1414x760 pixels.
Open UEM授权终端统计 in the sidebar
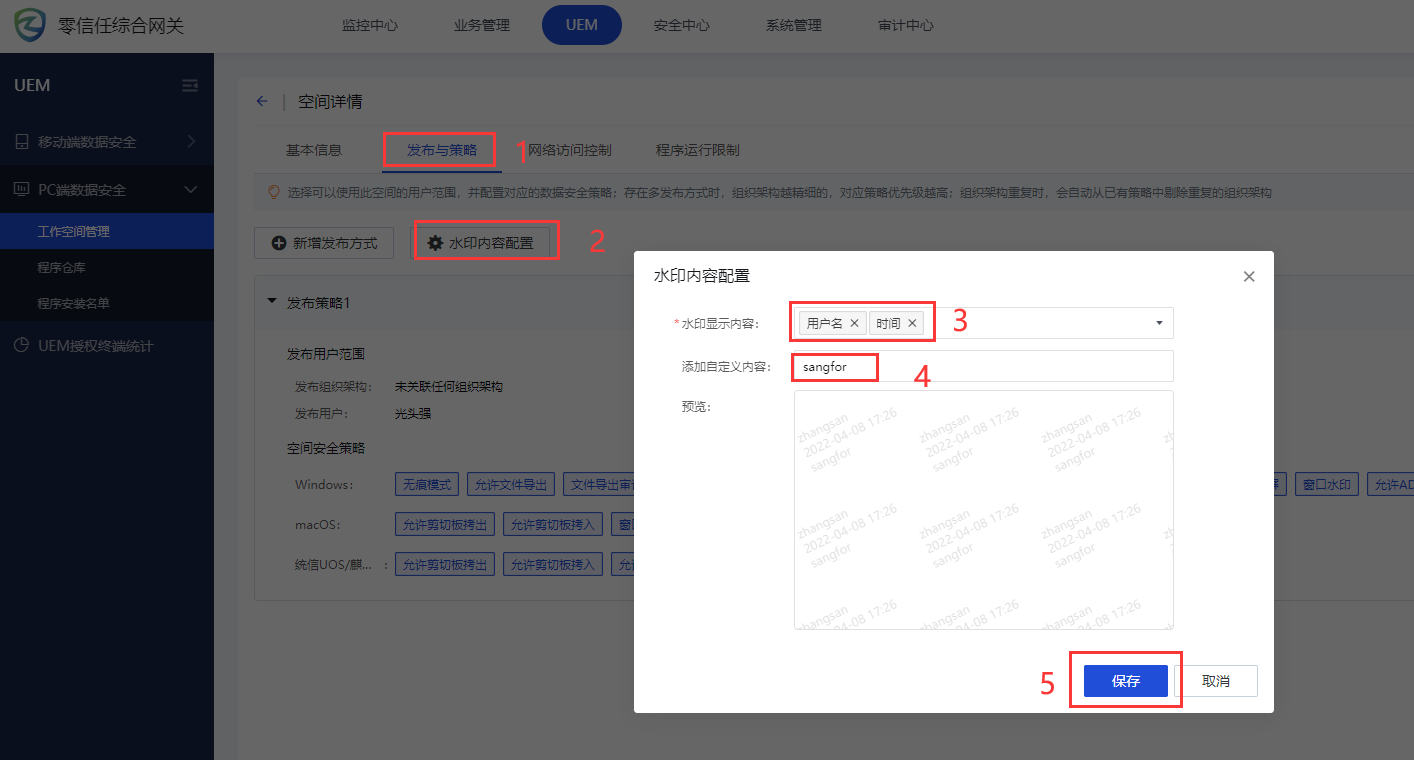point(107,346)
